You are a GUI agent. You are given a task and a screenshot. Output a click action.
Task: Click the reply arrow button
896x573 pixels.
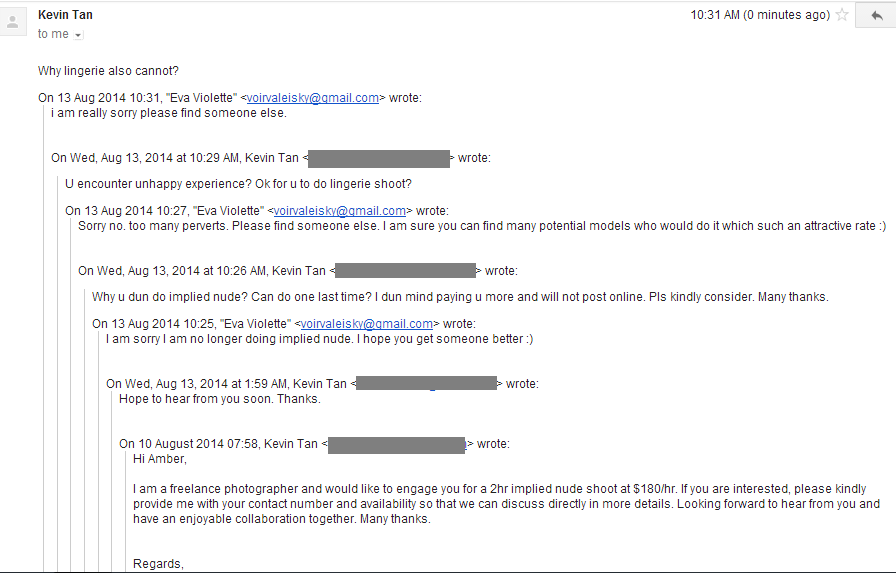(x=876, y=15)
